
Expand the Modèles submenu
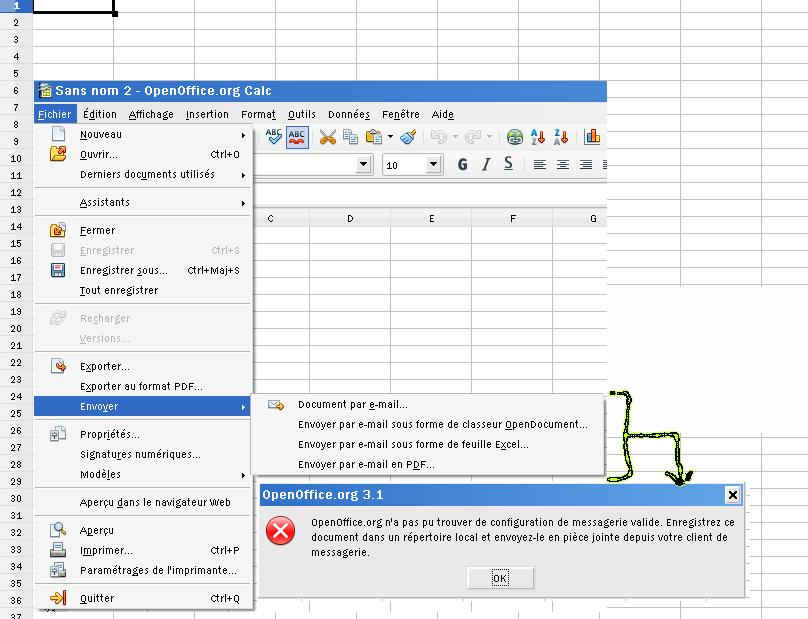143,475
